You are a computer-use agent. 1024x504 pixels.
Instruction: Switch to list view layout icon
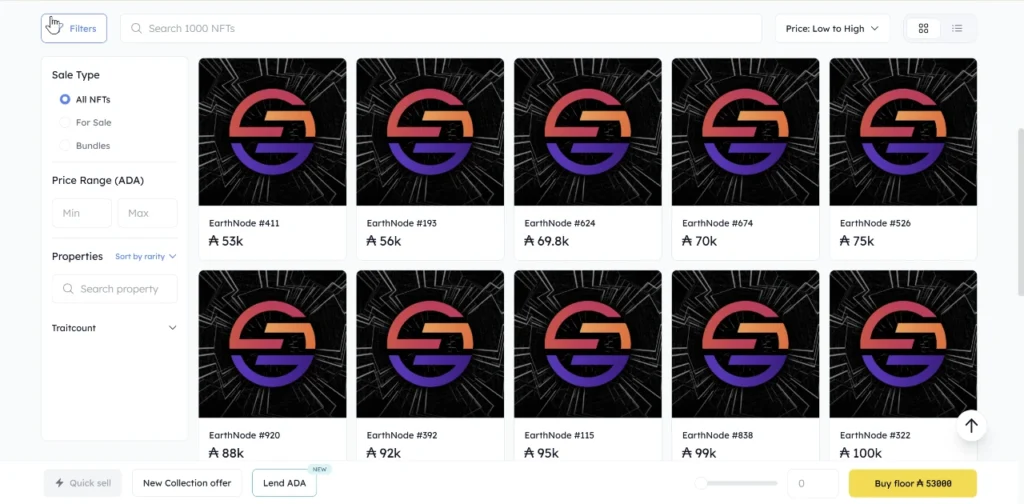tap(957, 28)
